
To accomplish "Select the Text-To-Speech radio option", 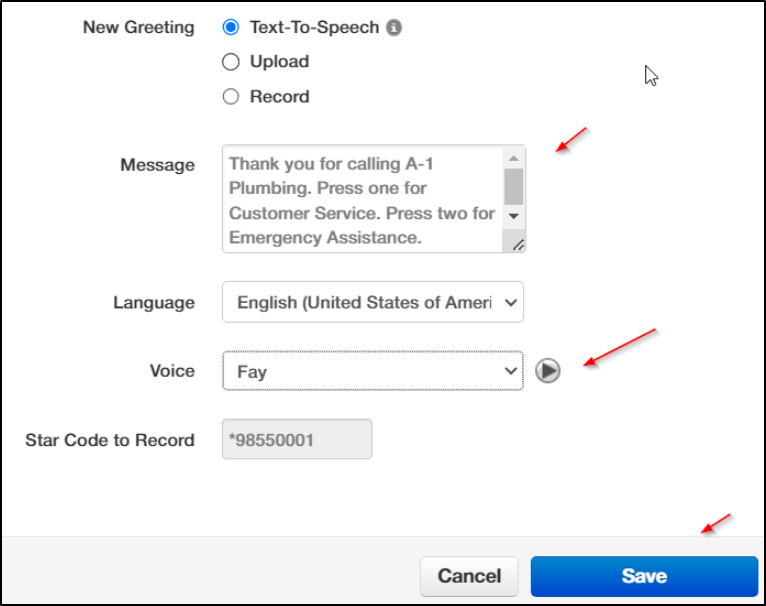I will 231,27.
